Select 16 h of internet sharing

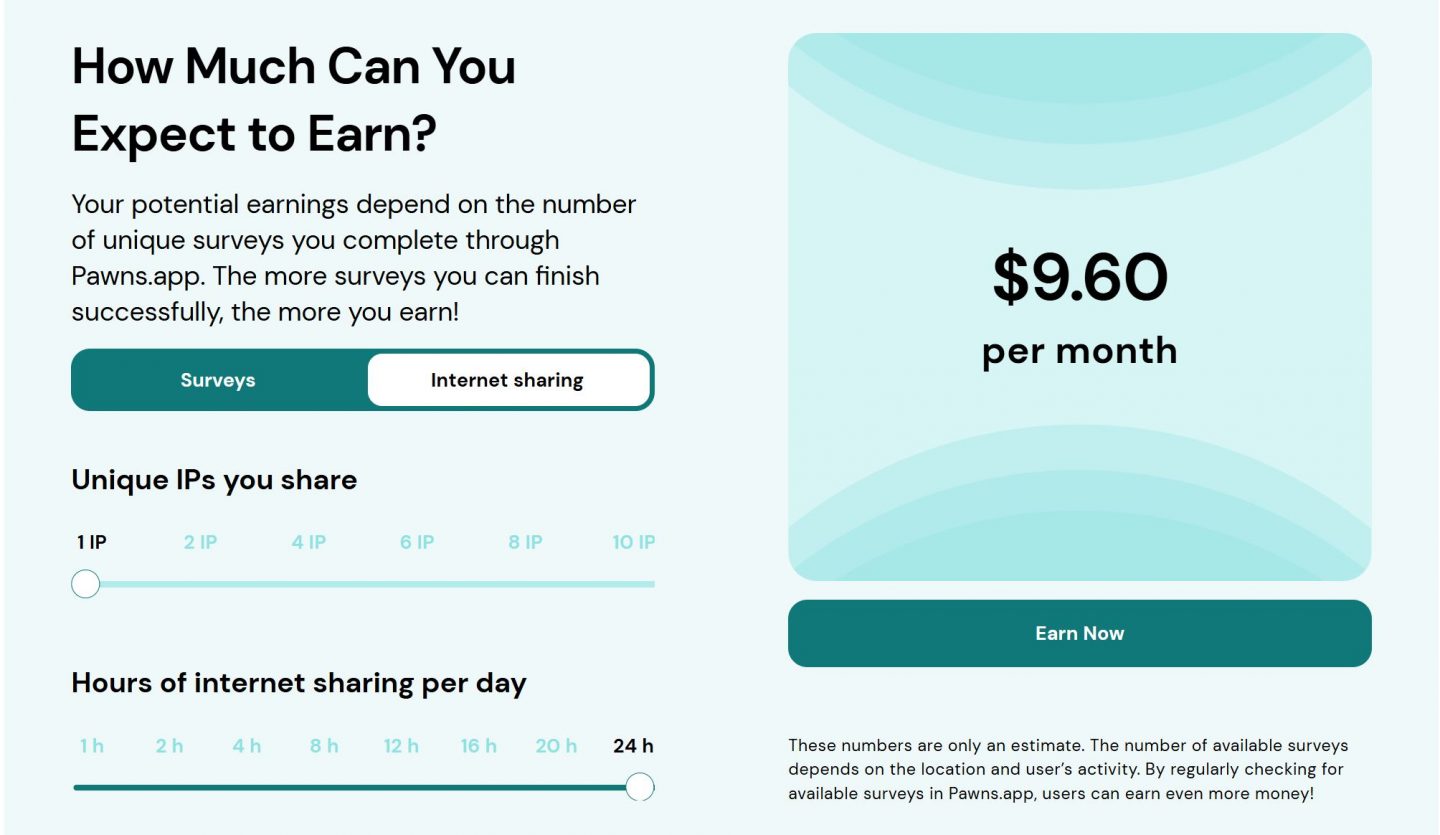478,745
